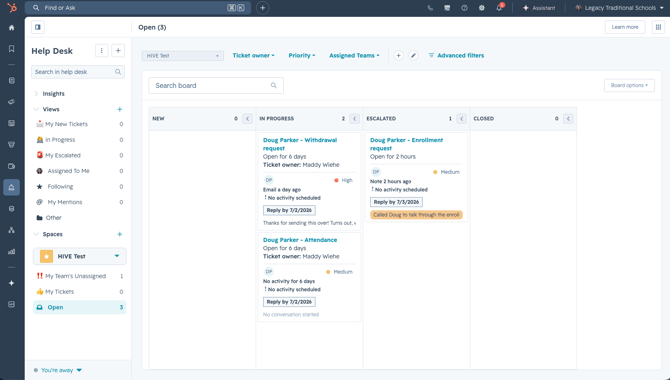
Task: Add a new space with Spaces plus icon
Action: [x=120, y=234]
